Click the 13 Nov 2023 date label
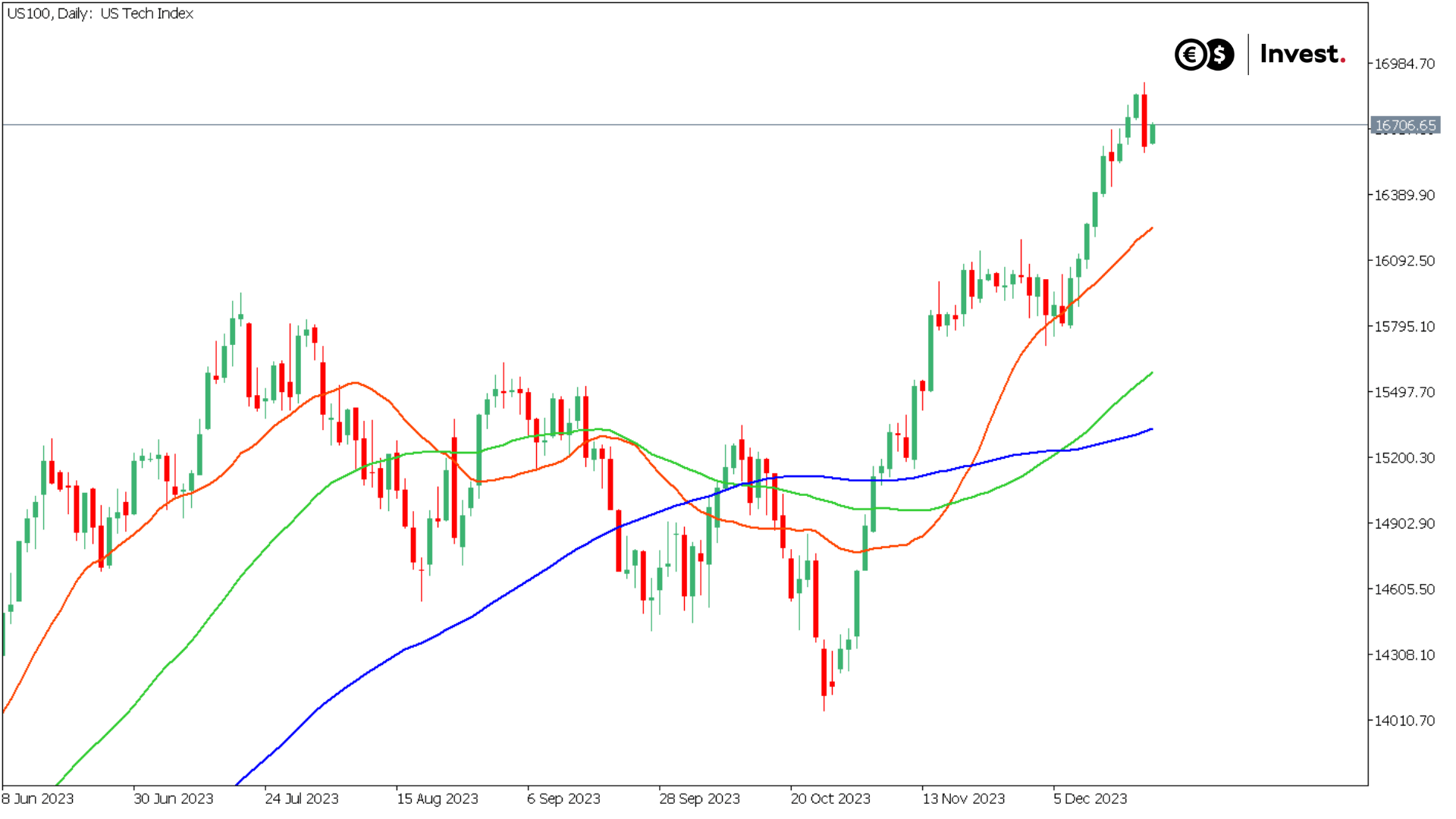 [x=963, y=799]
